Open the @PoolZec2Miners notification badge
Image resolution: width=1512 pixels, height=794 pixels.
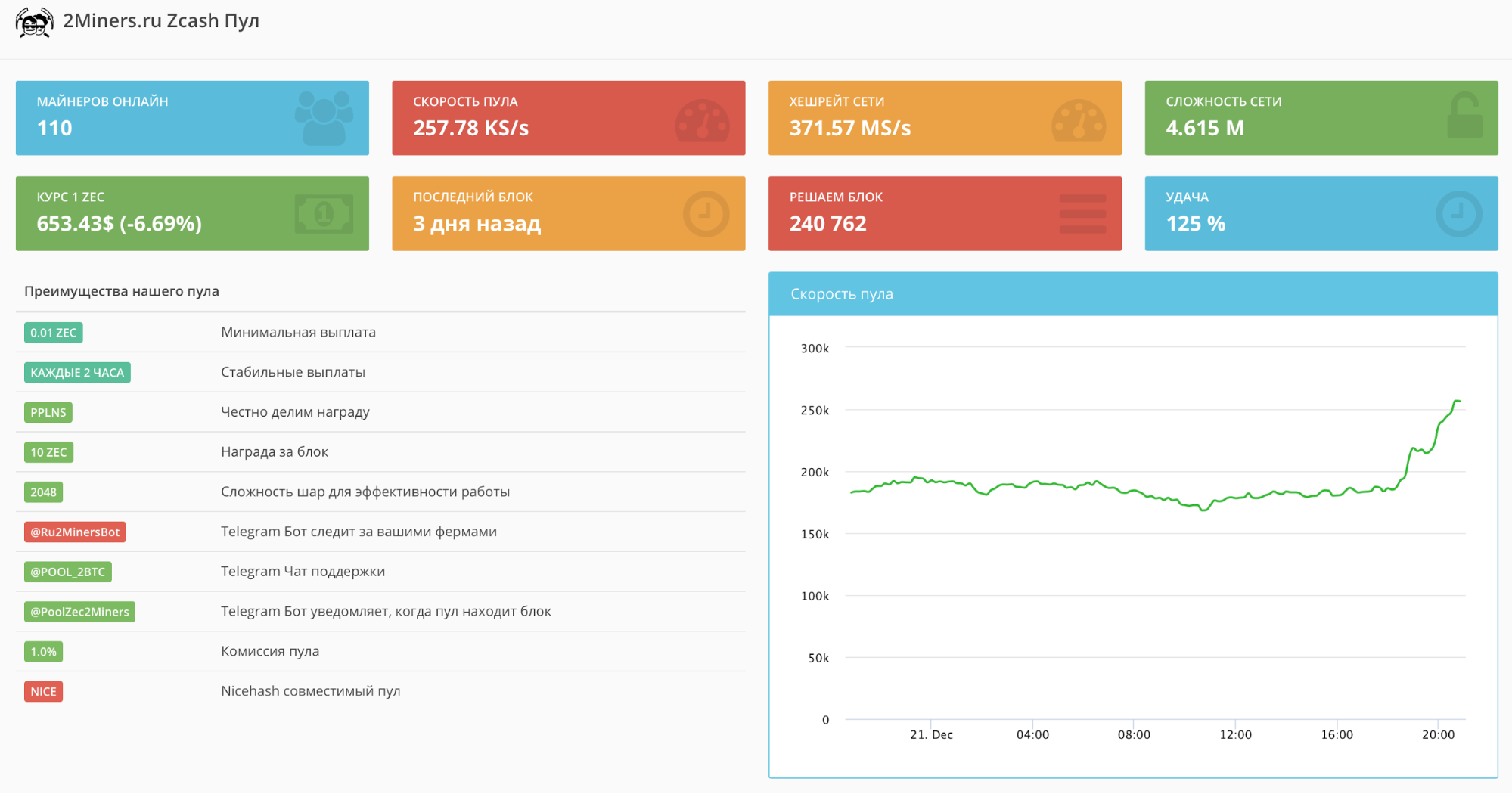[x=79, y=613]
